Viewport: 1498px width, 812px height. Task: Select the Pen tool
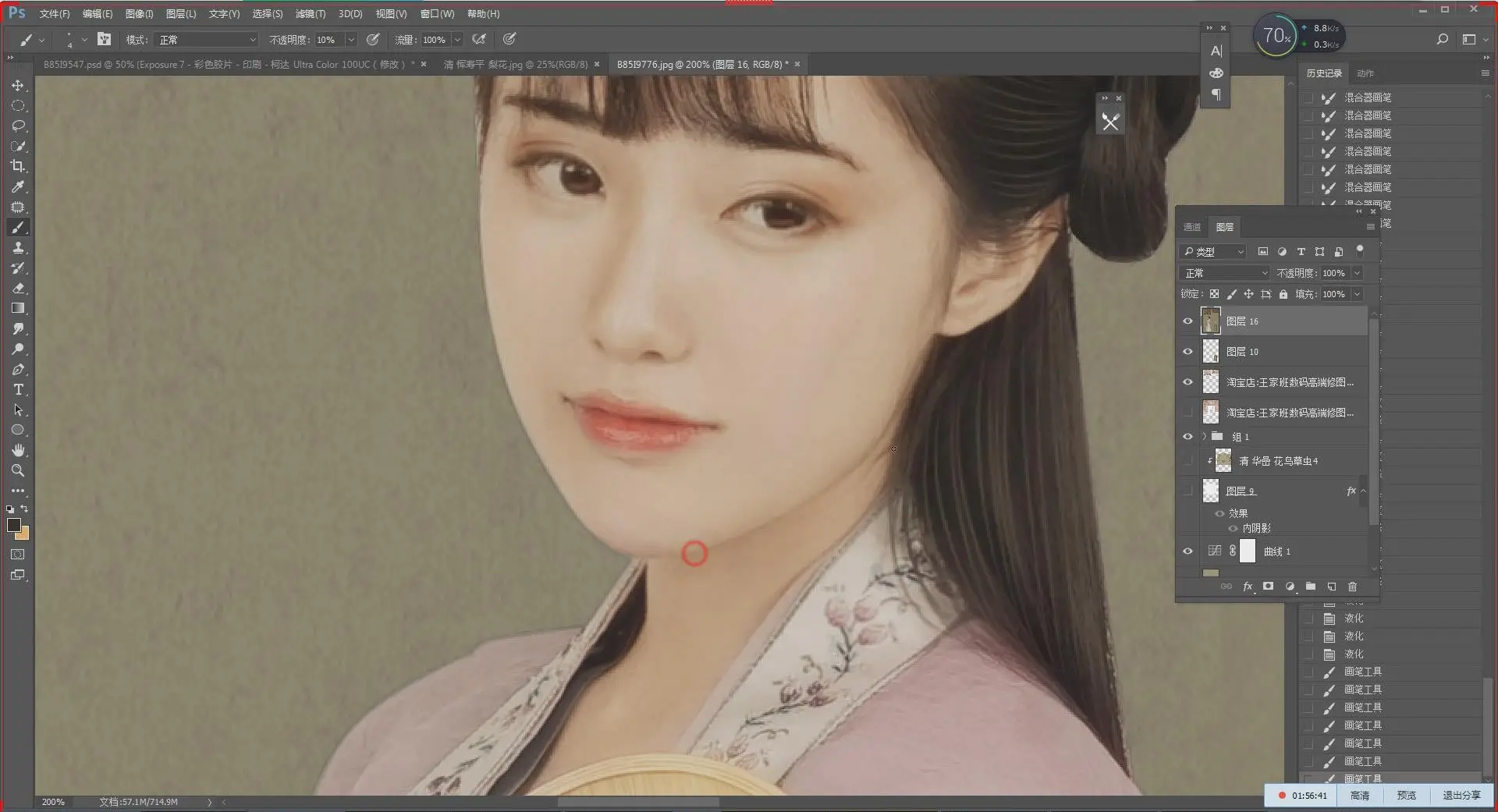(18, 369)
